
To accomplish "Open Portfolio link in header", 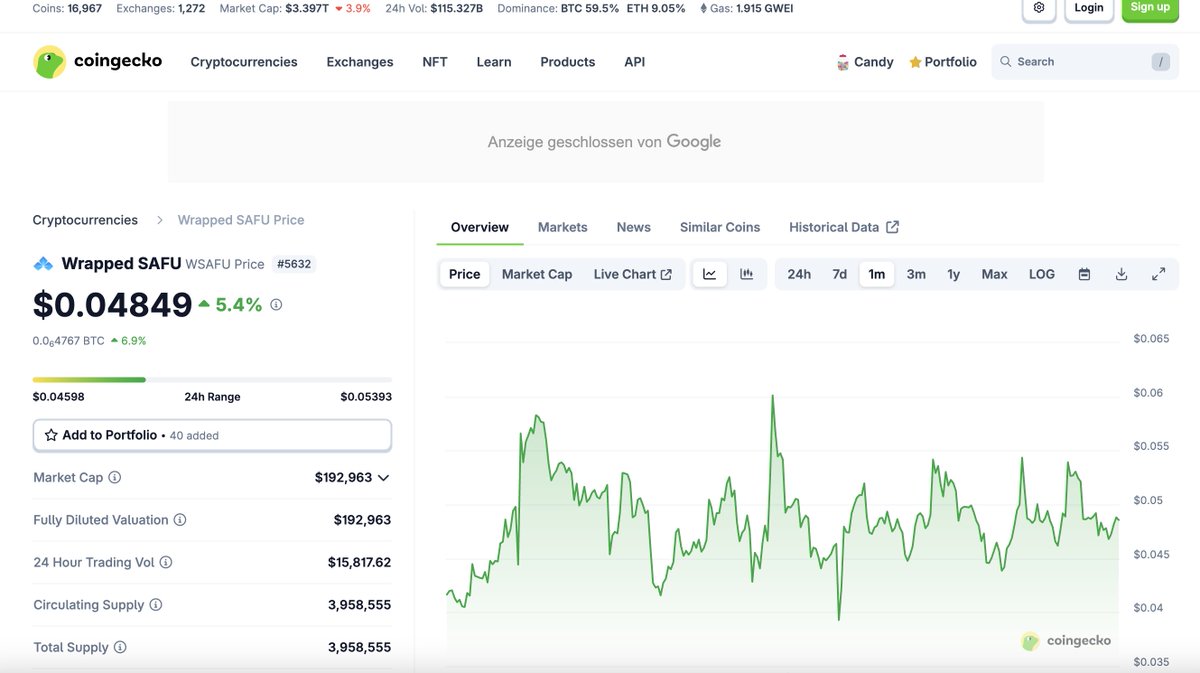I will click(x=943, y=62).
